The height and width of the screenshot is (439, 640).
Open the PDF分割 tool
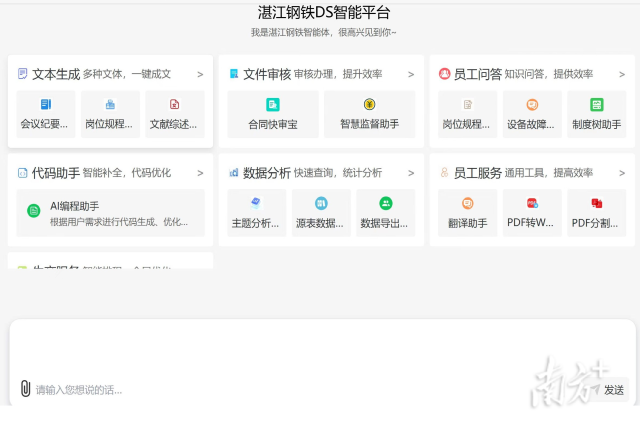[x=597, y=213]
